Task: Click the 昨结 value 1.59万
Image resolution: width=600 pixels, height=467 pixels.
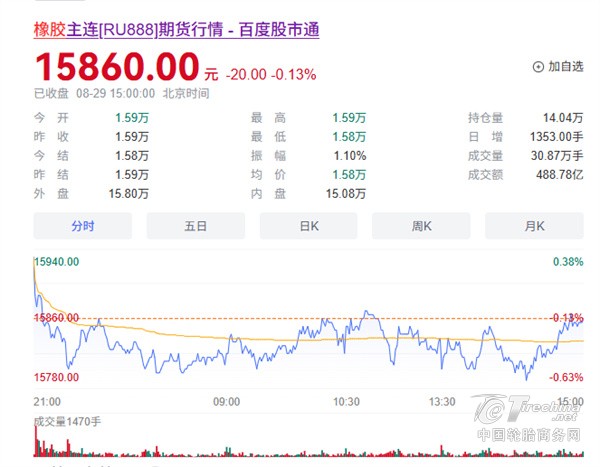Action: [x=132, y=175]
